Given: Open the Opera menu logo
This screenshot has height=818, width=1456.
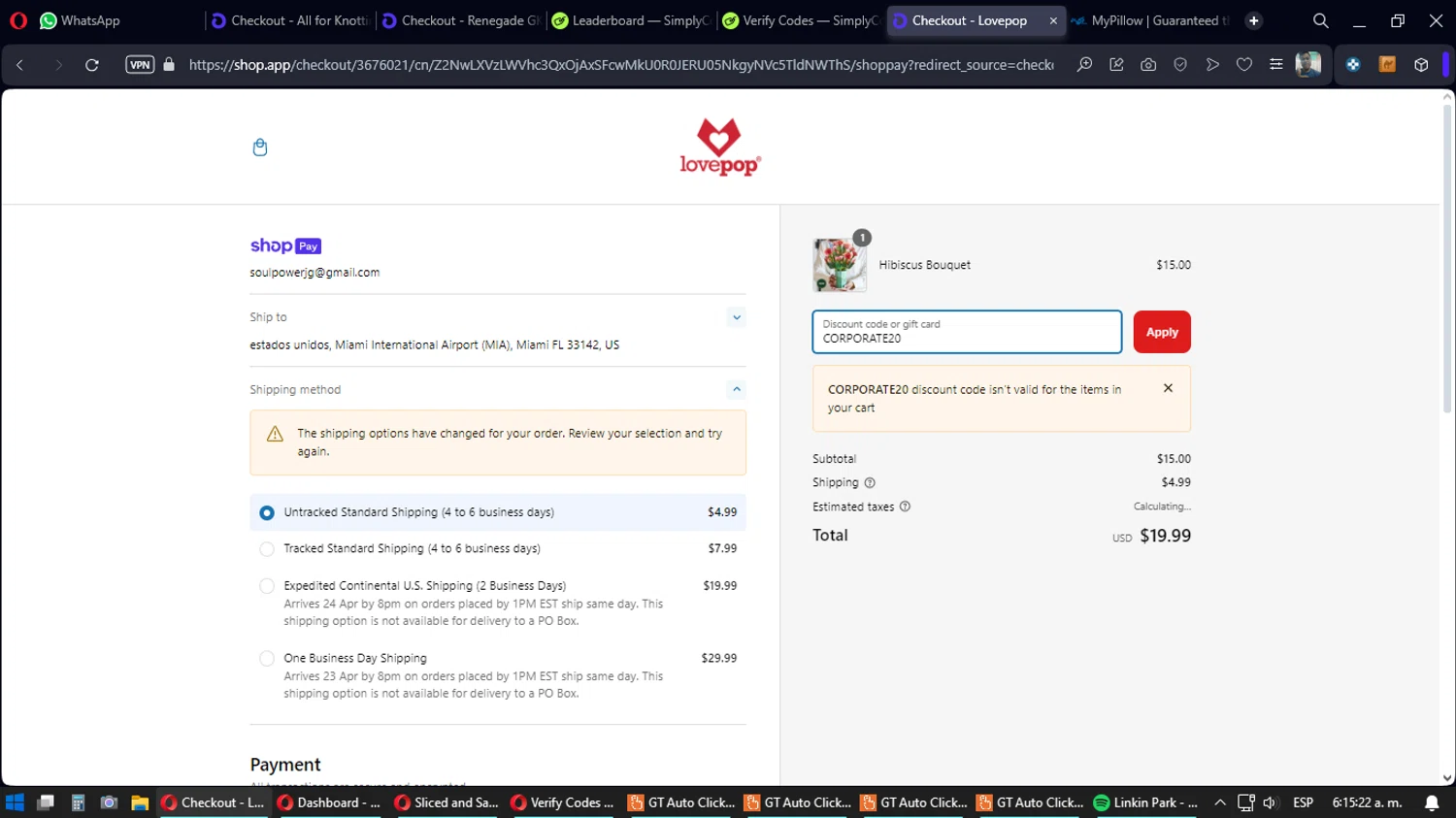Looking at the screenshot, I should click(x=18, y=20).
